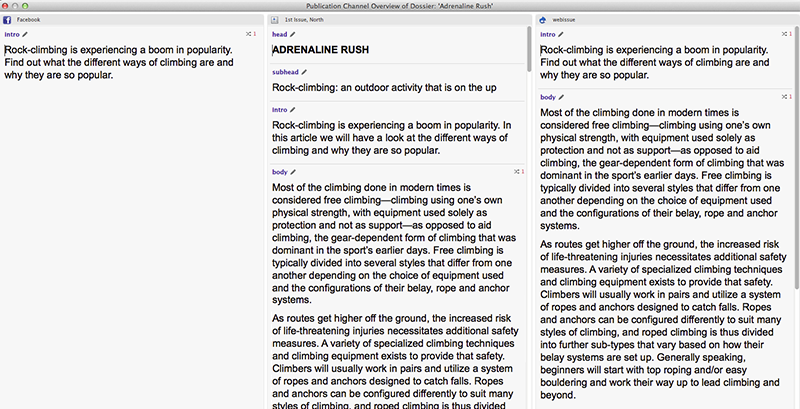Click the Facebook channel icon

(8, 20)
